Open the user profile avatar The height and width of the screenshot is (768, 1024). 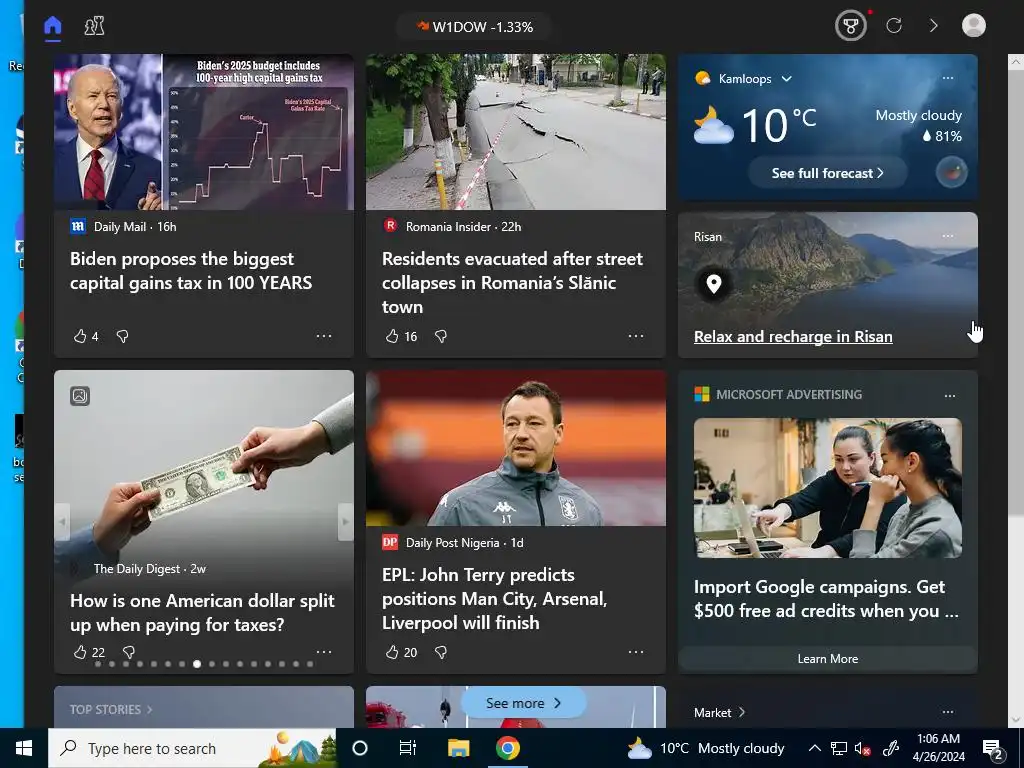[x=974, y=25]
